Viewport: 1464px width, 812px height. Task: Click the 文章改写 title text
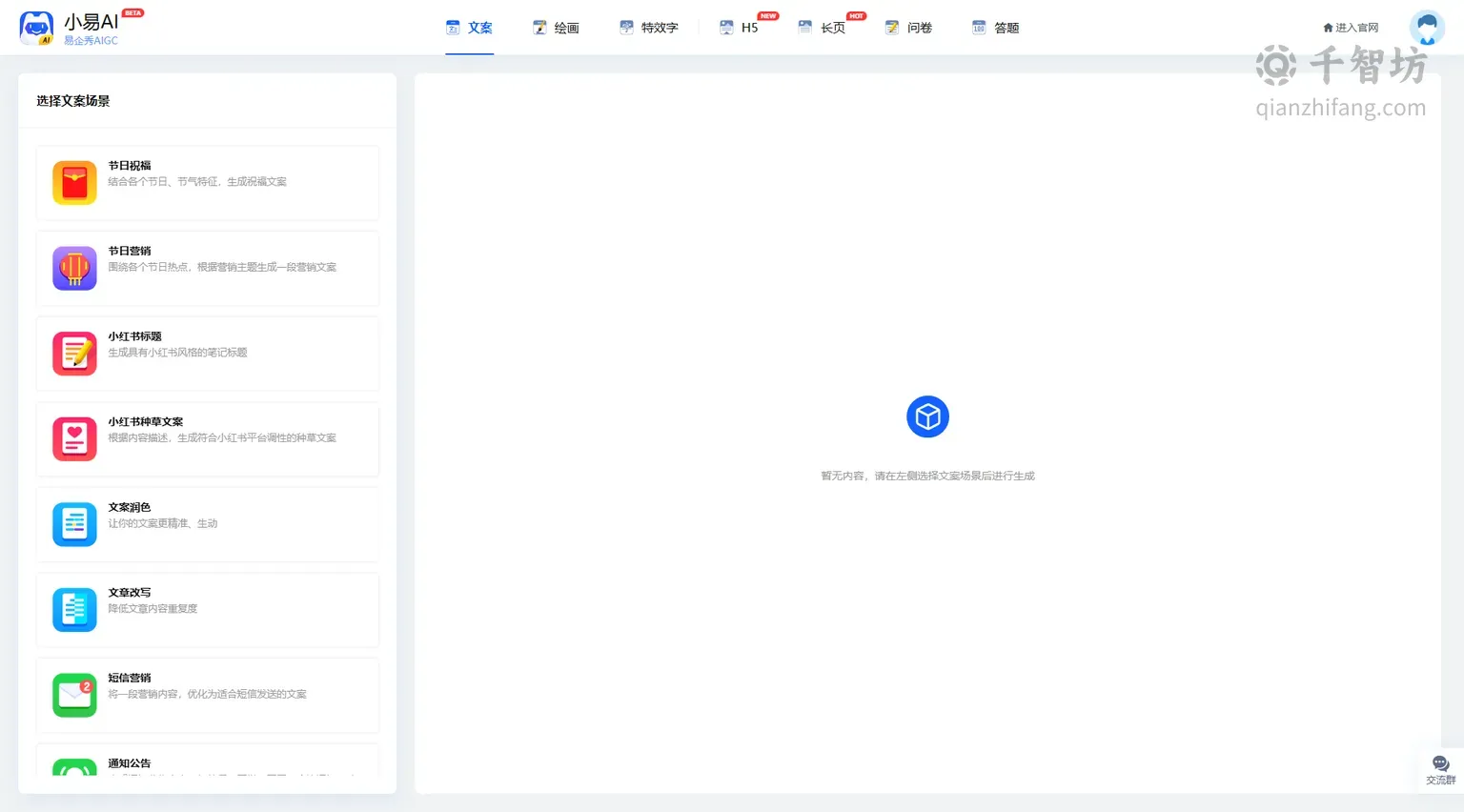click(130, 593)
